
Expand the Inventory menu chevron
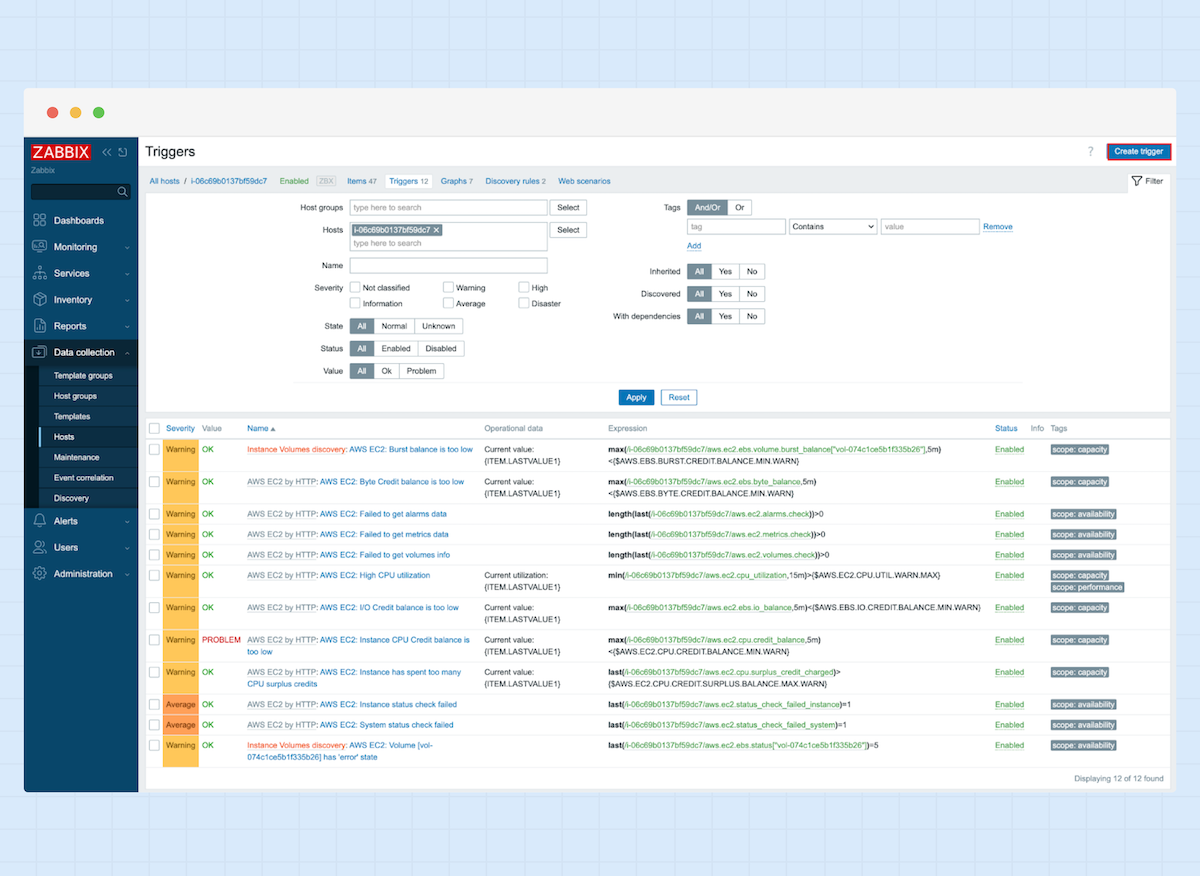click(x=127, y=300)
